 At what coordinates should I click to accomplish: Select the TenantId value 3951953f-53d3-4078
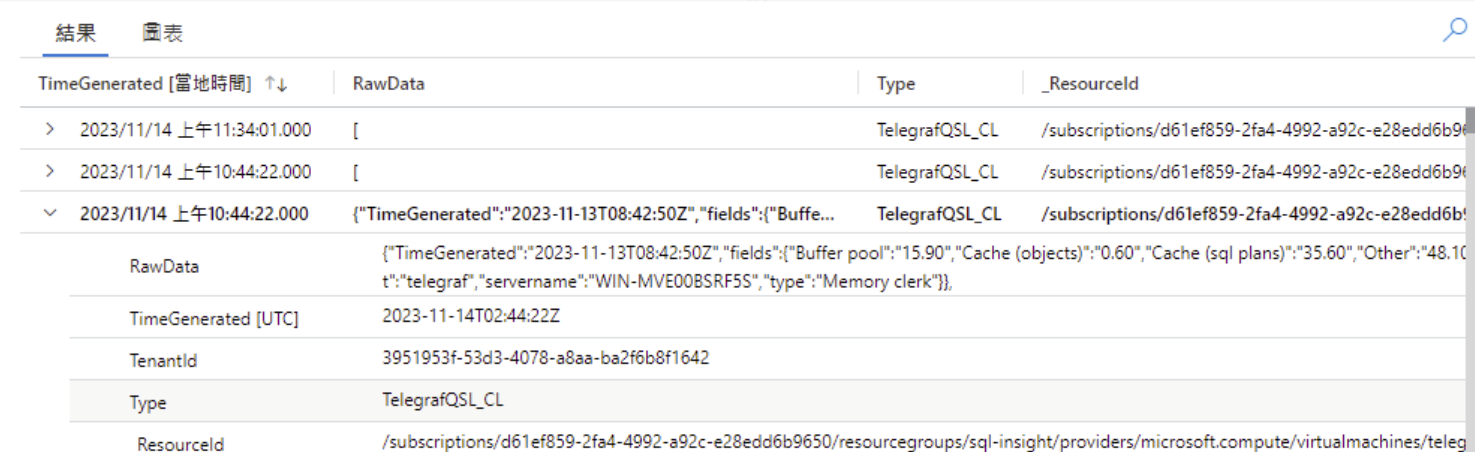point(546,357)
